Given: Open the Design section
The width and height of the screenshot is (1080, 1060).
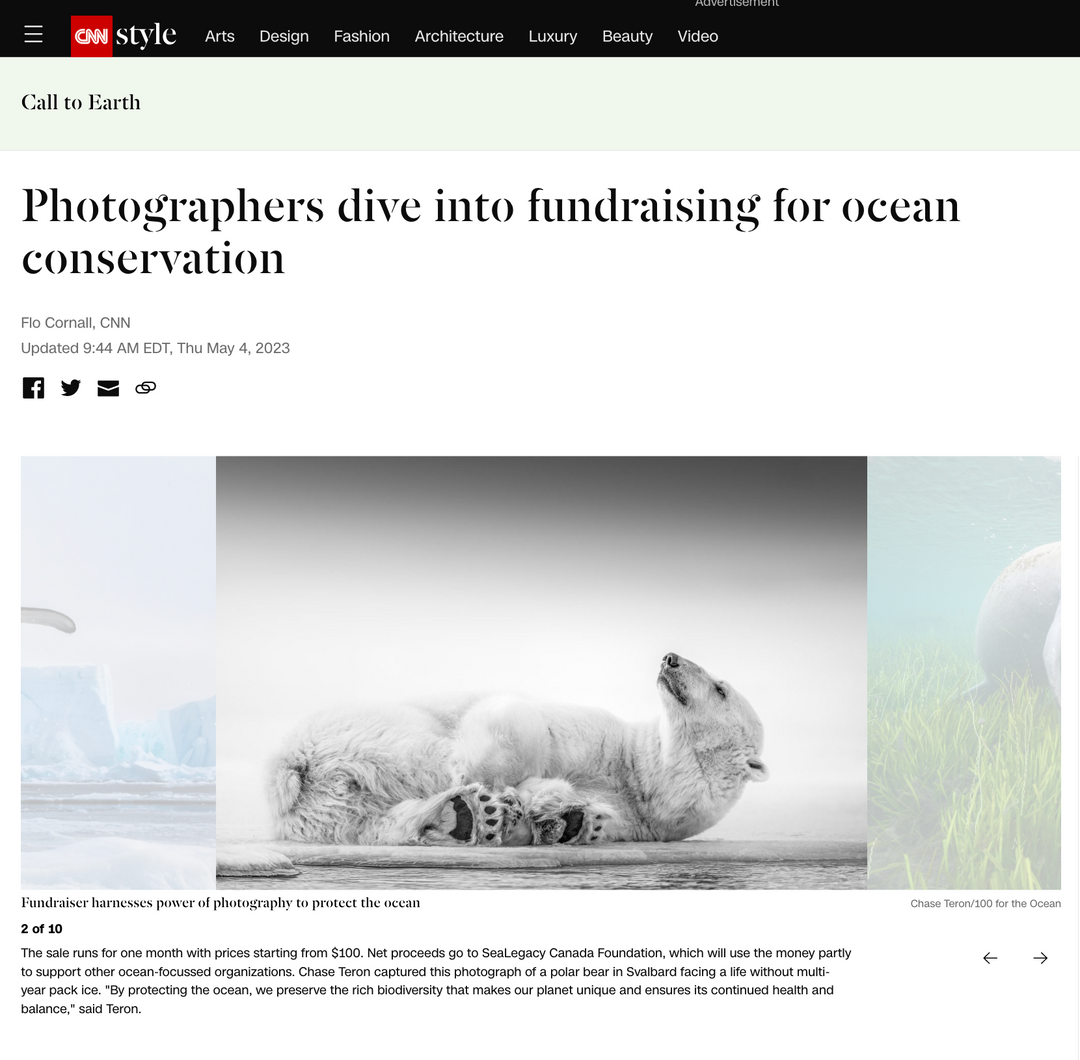Looking at the screenshot, I should point(284,37).
